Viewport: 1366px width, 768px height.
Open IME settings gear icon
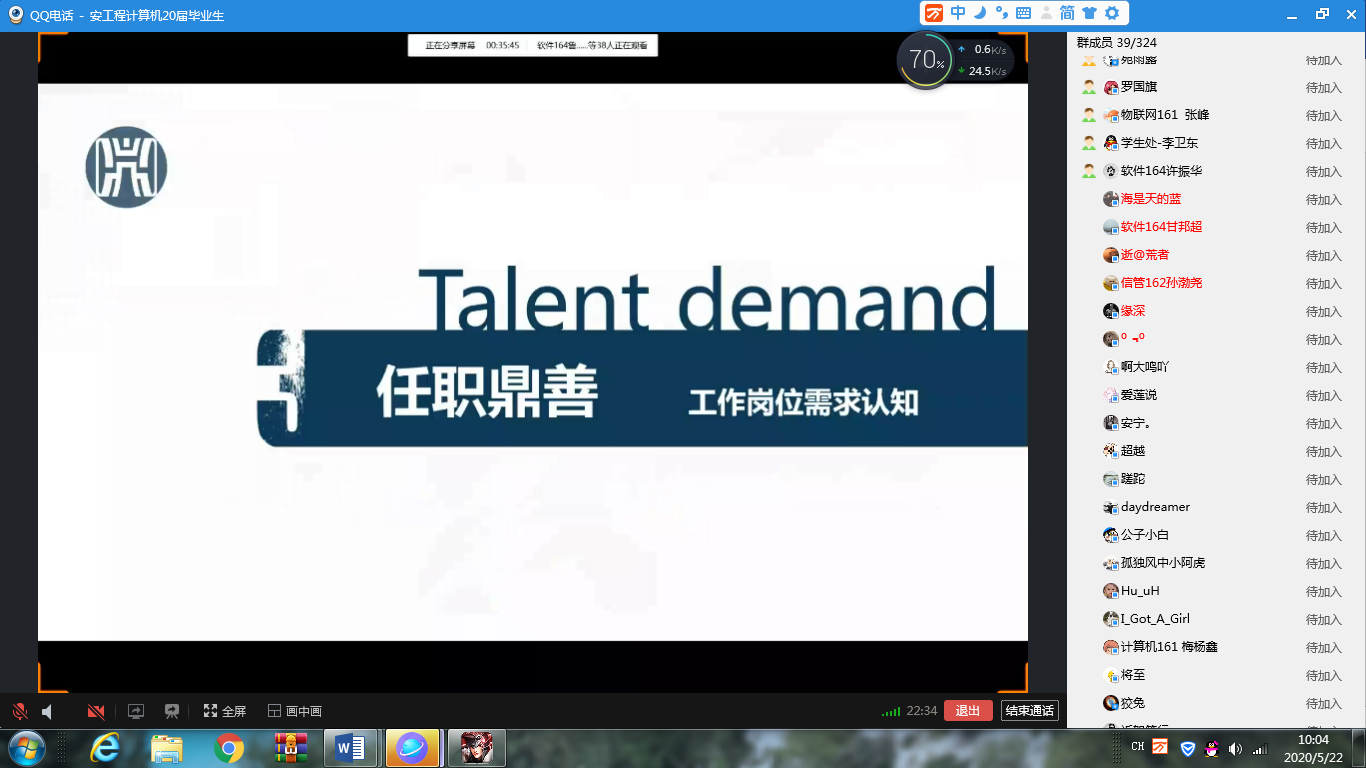click(1111, 13)
